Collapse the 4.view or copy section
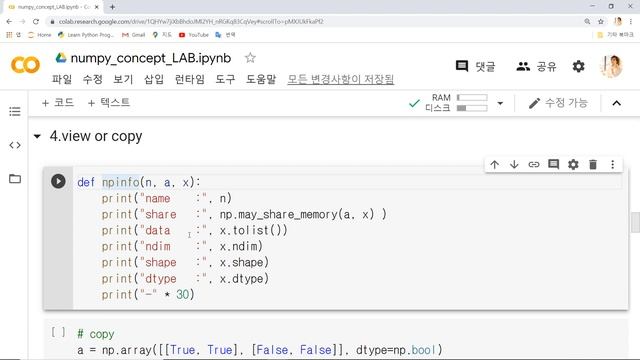Screen dimensions: 640x360 pos(37,136)
